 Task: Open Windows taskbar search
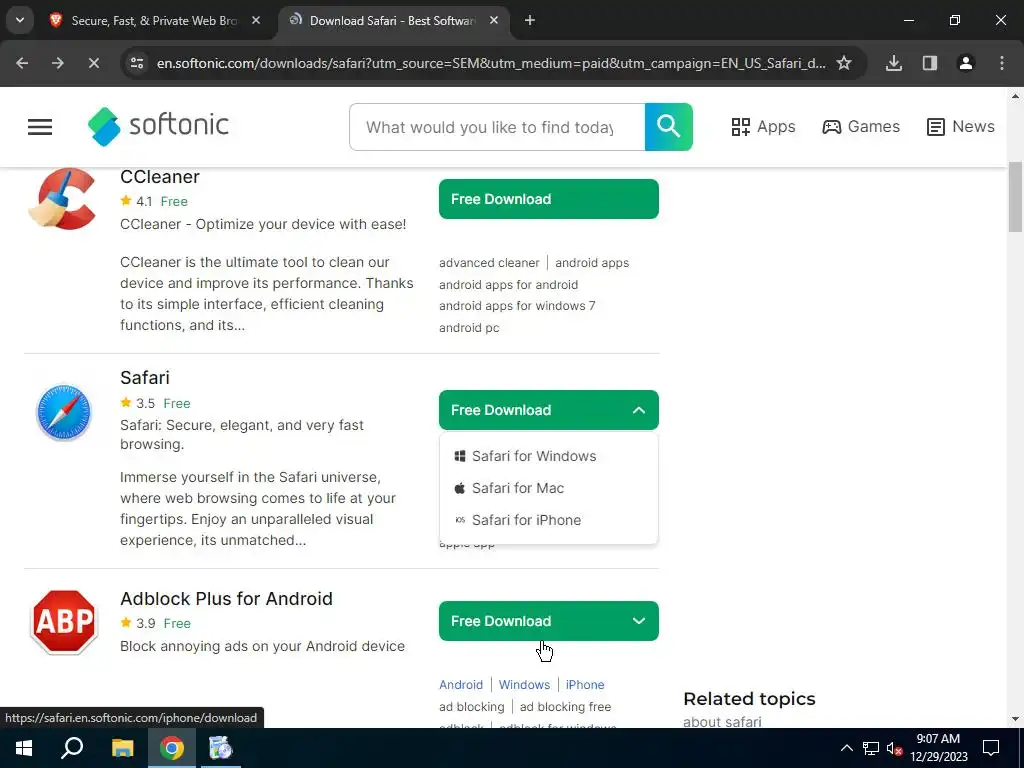(x=72, y=748)
